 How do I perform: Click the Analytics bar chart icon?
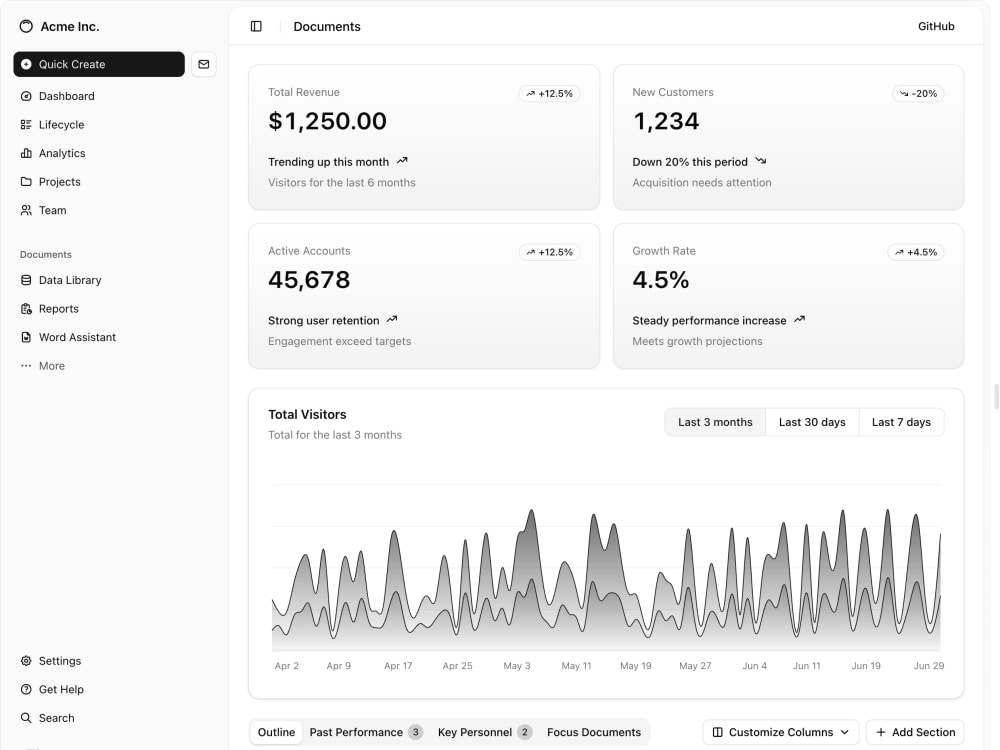(x=26, y=153)
